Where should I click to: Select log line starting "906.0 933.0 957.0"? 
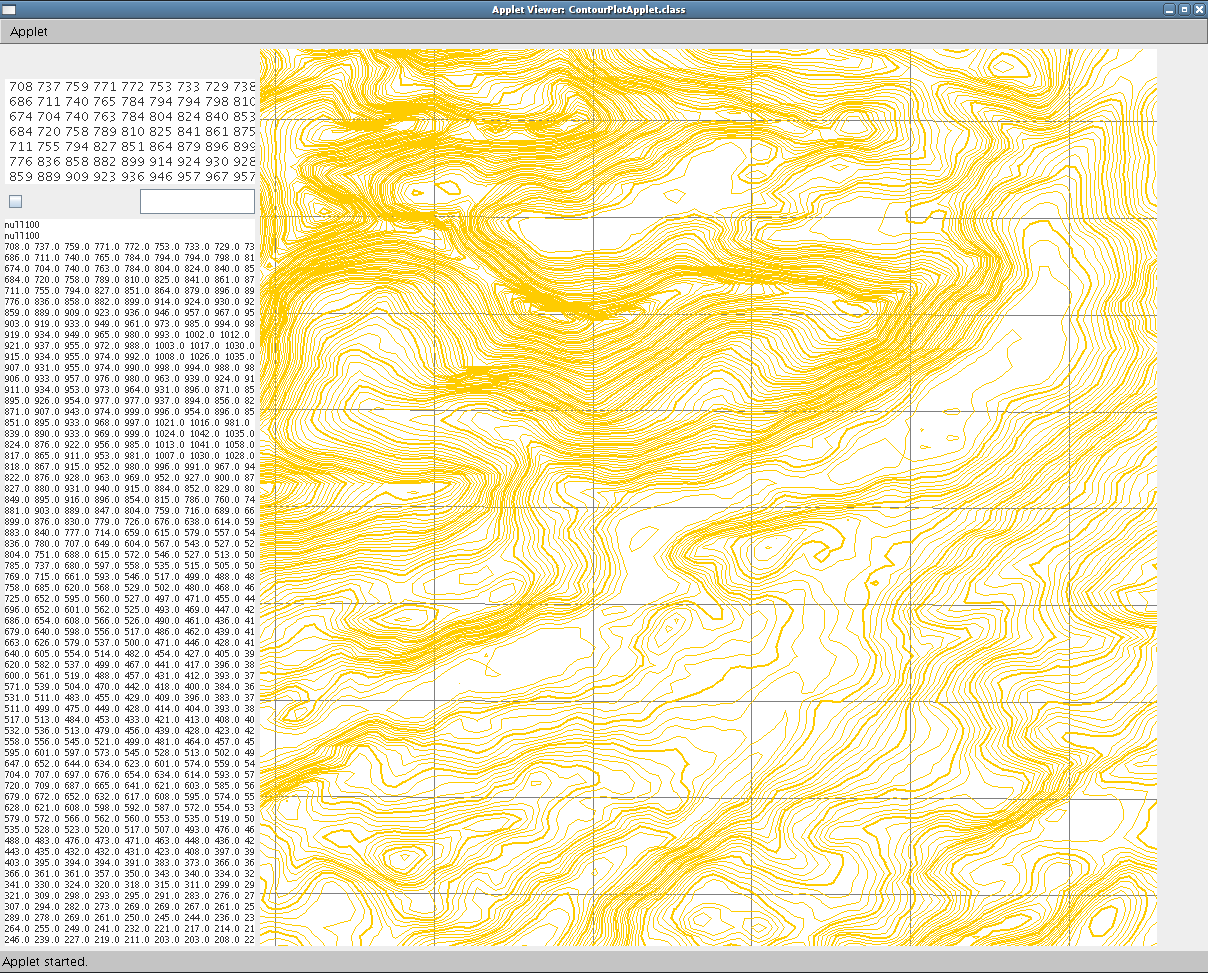129,378
